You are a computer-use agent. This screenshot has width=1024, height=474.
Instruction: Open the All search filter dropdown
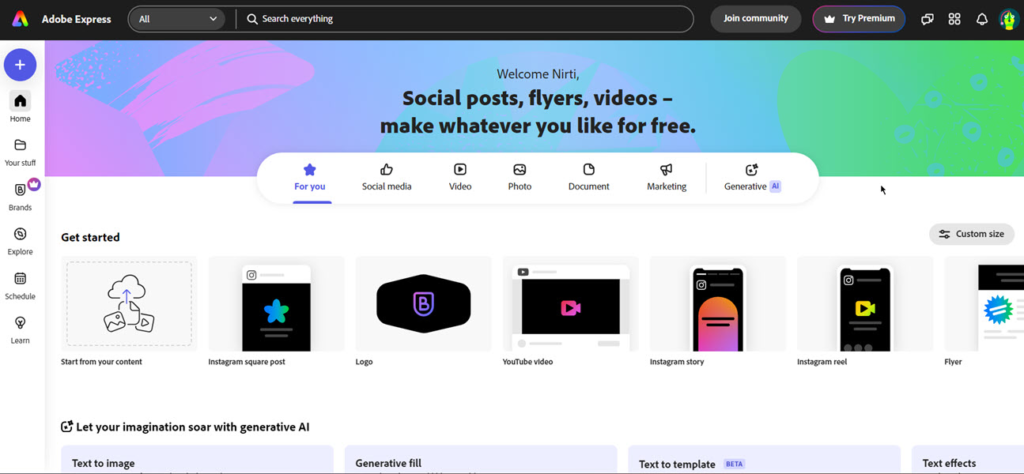click(177, 19)
